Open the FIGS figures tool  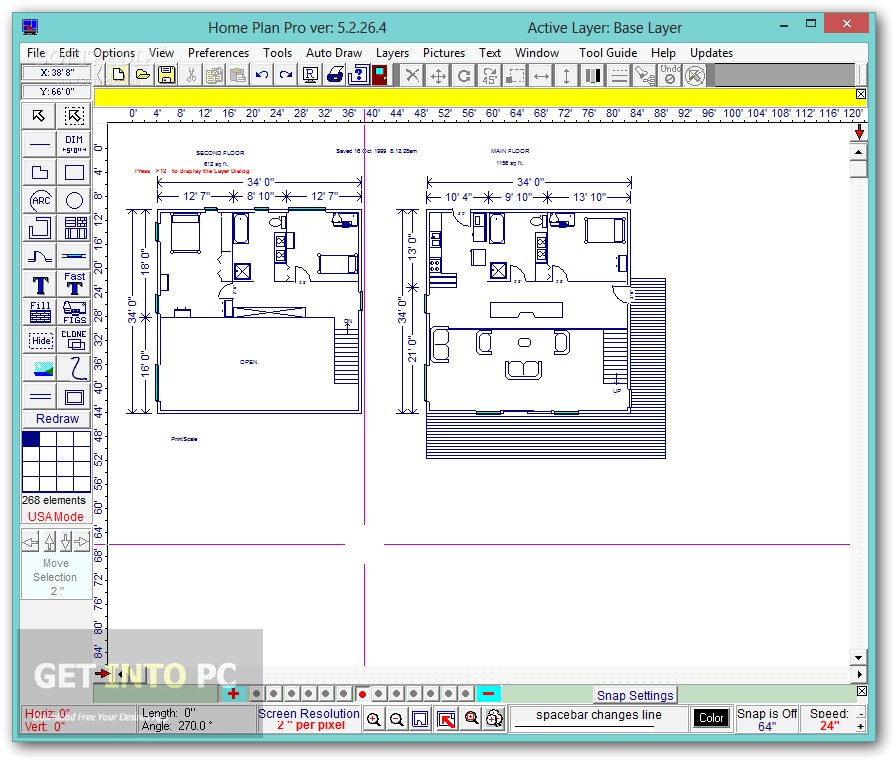[x=76, y=313]
